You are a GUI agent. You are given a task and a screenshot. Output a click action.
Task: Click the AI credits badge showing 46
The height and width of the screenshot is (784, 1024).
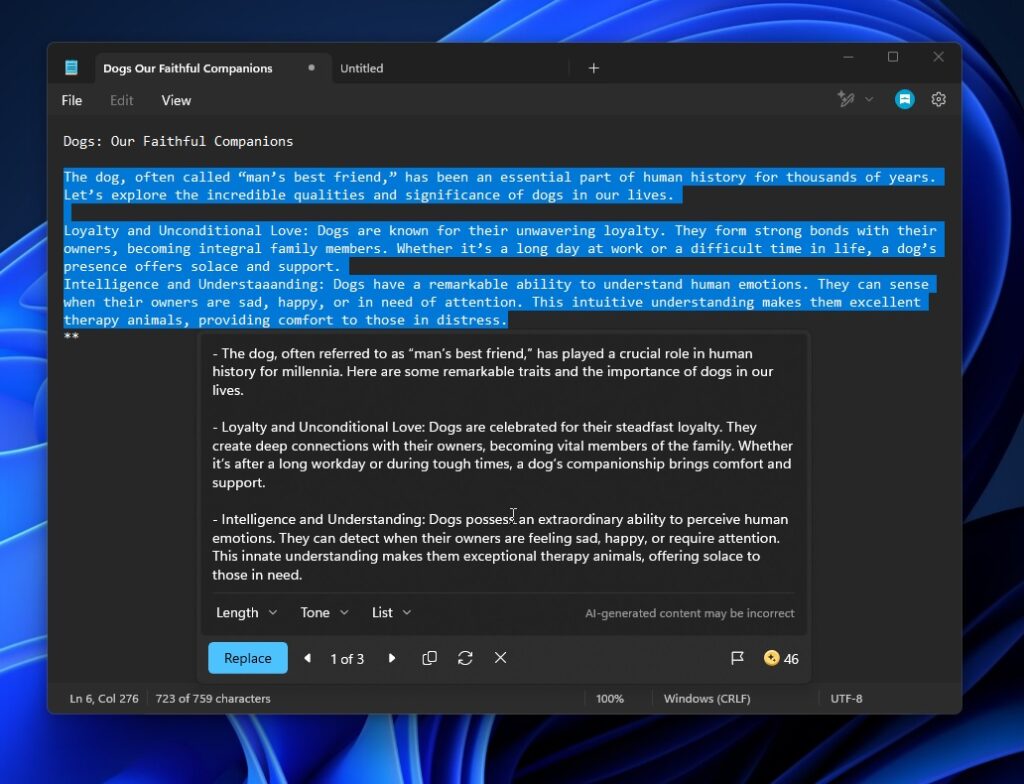click(x=779, y=658)
